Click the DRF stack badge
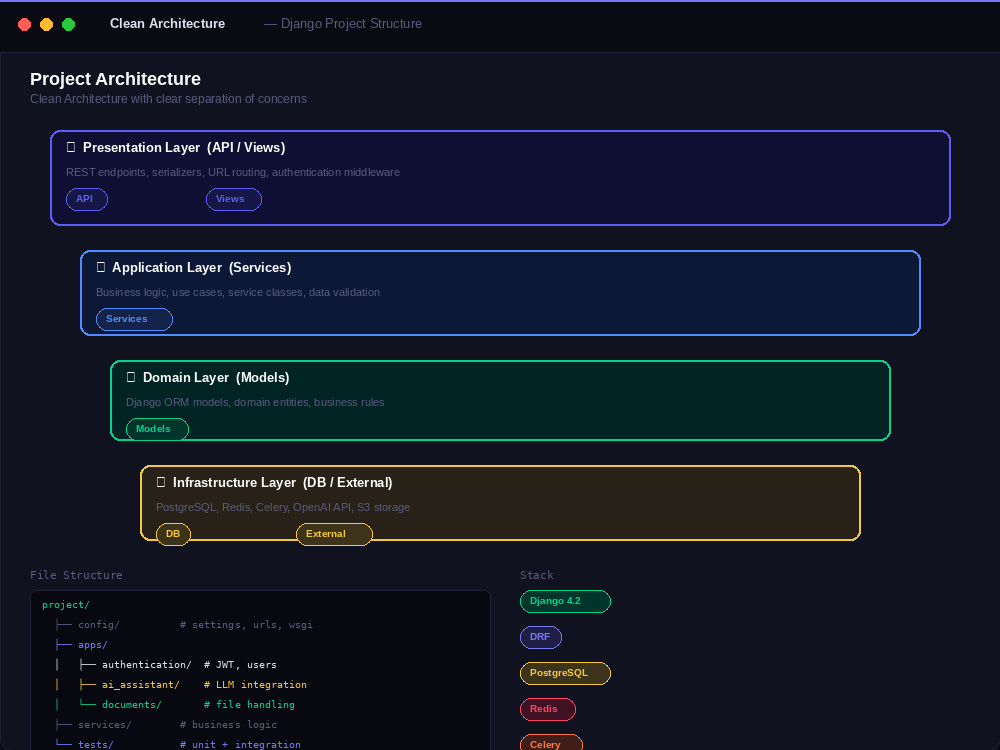Screen dimensions: 1000x750 (x=541, y=637)
